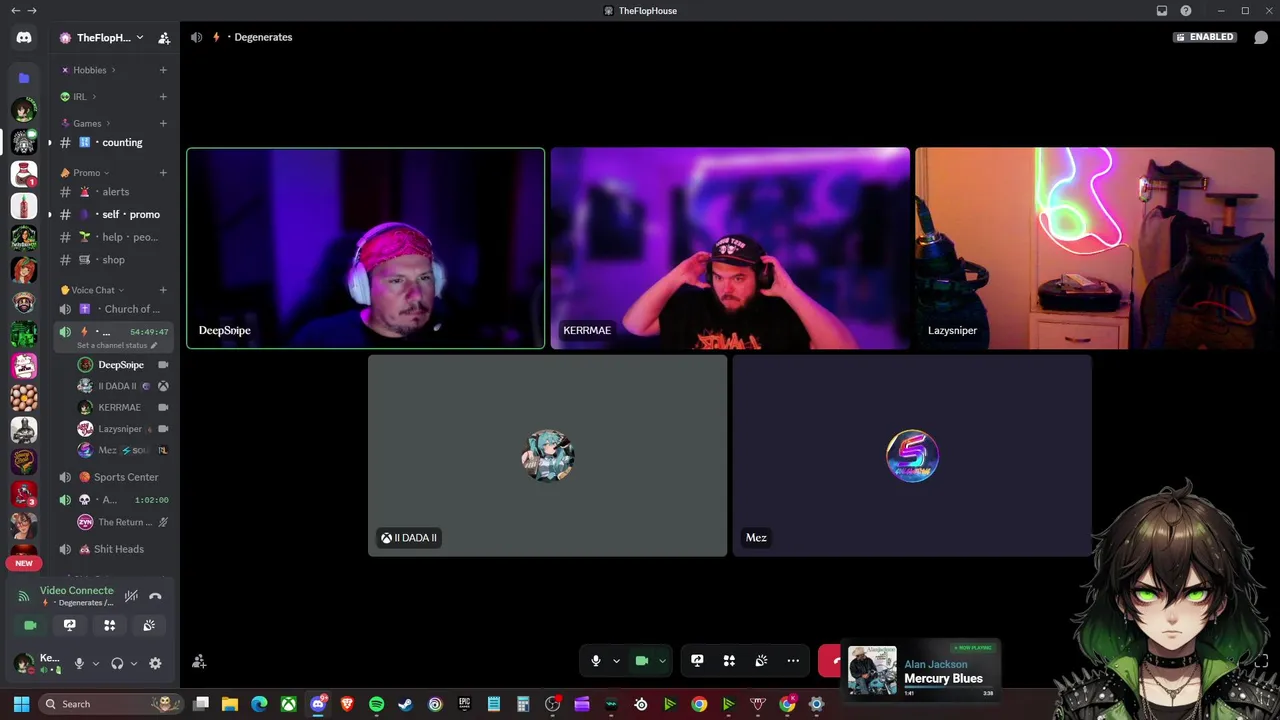This screenshot has width=1280, height=720.
Task: Open Windows Start menu
Action: (21, 704)
